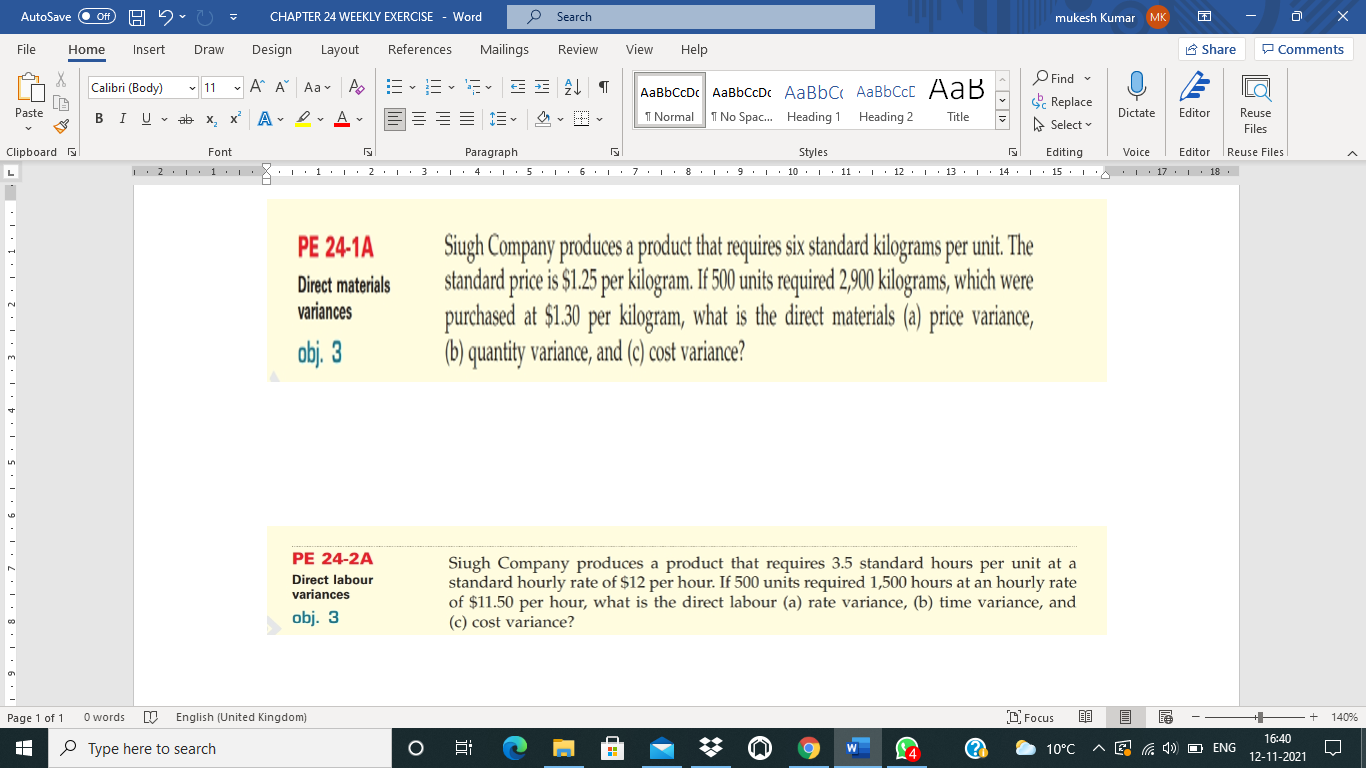Click the Share button
1366x768 pixels.
click(x=1212, y=49)
